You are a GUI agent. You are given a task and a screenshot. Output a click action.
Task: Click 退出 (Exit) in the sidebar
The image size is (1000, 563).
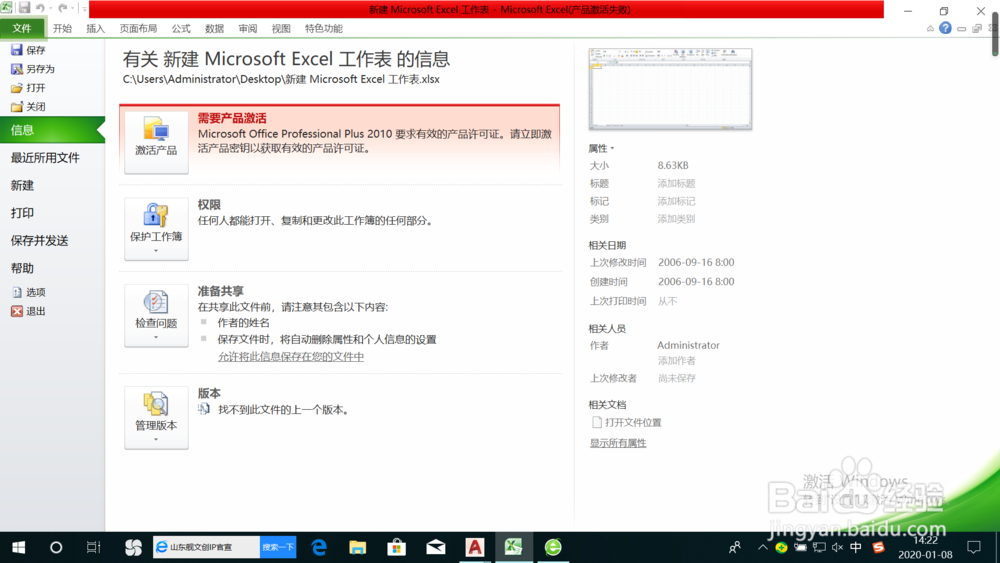point(29,311)
